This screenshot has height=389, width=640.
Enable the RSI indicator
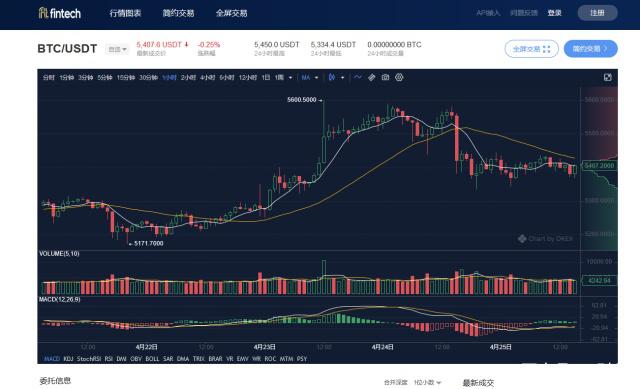click(x=109, y=359)
